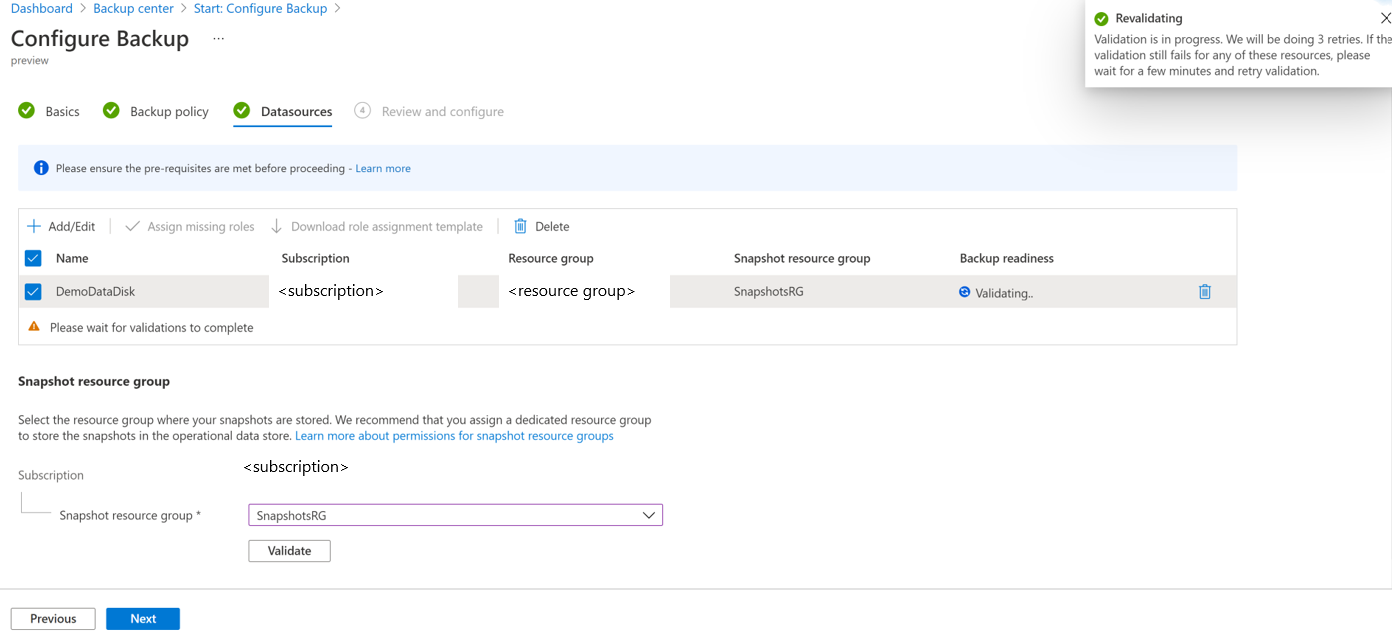The width and height of the screenshot is (1392, 634).
Task: Close the Revalidating notification
Action: [x=1384, y=18]
